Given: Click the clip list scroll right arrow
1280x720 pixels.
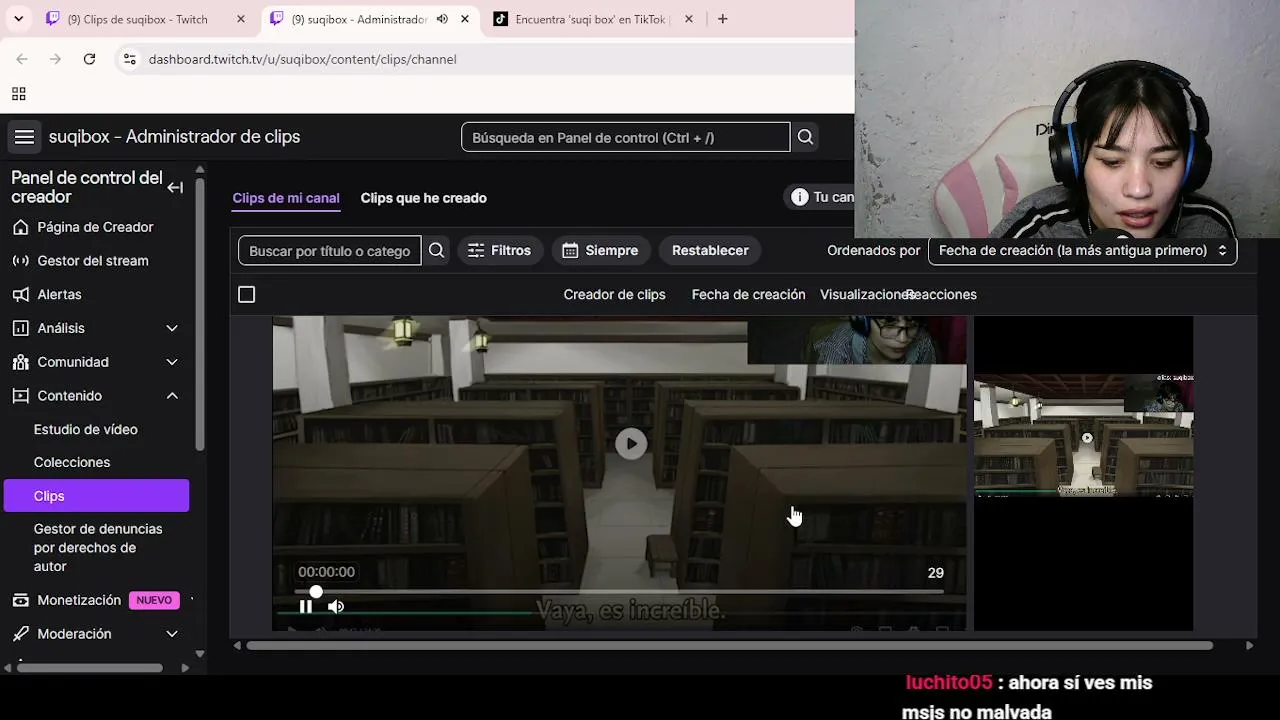Looking at the screenshot, I should [1249, 645].
